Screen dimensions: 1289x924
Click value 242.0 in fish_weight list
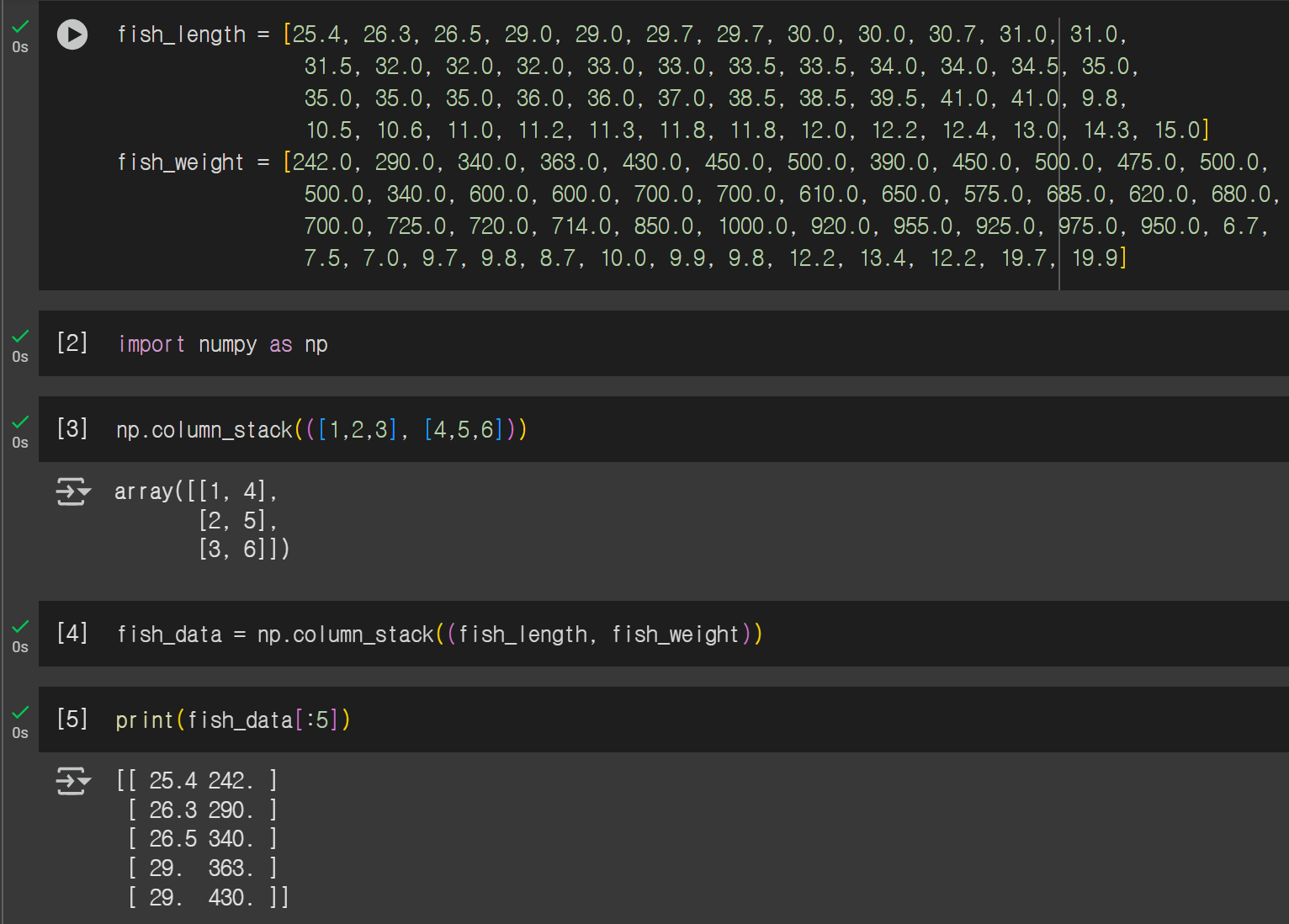coord(322,162)
